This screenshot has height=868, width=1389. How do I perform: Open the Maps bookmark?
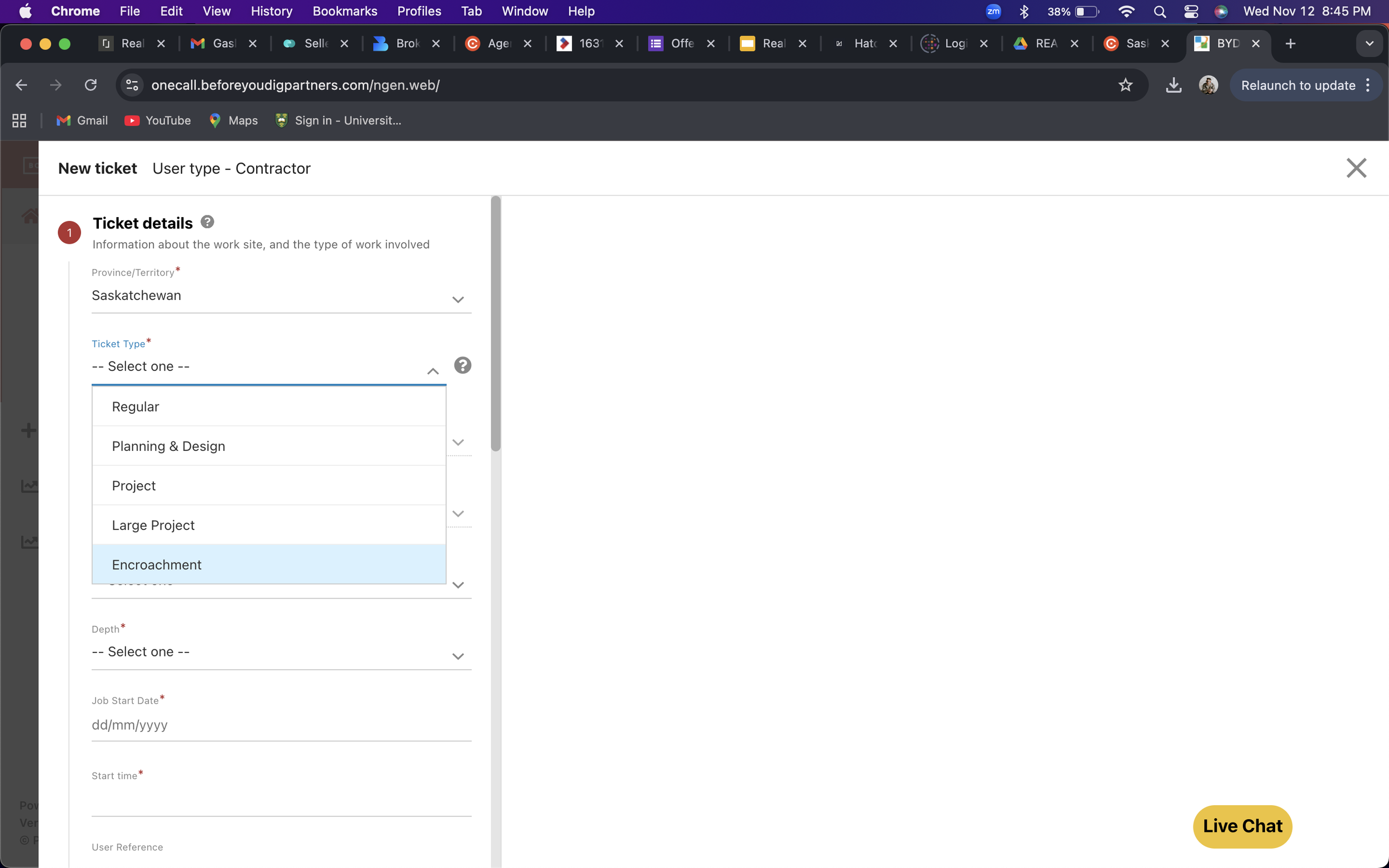234,121
